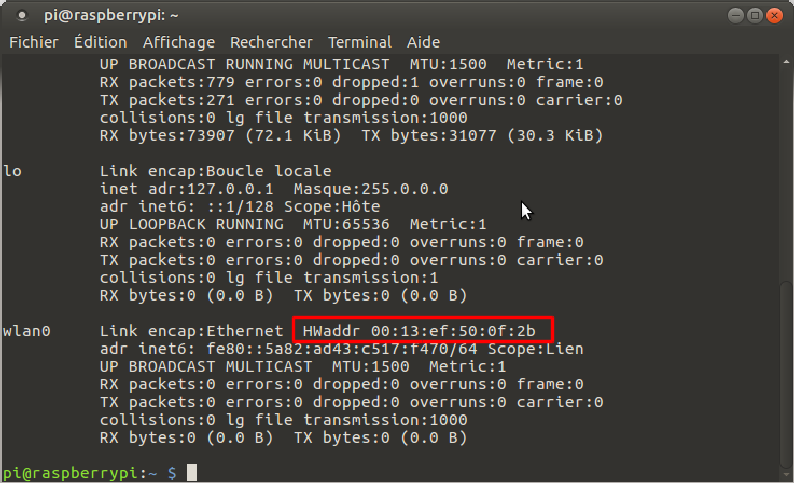Click the wlan0 interface name
The height and width of the screenshot is (483, 794).
[x=27, y=331]
